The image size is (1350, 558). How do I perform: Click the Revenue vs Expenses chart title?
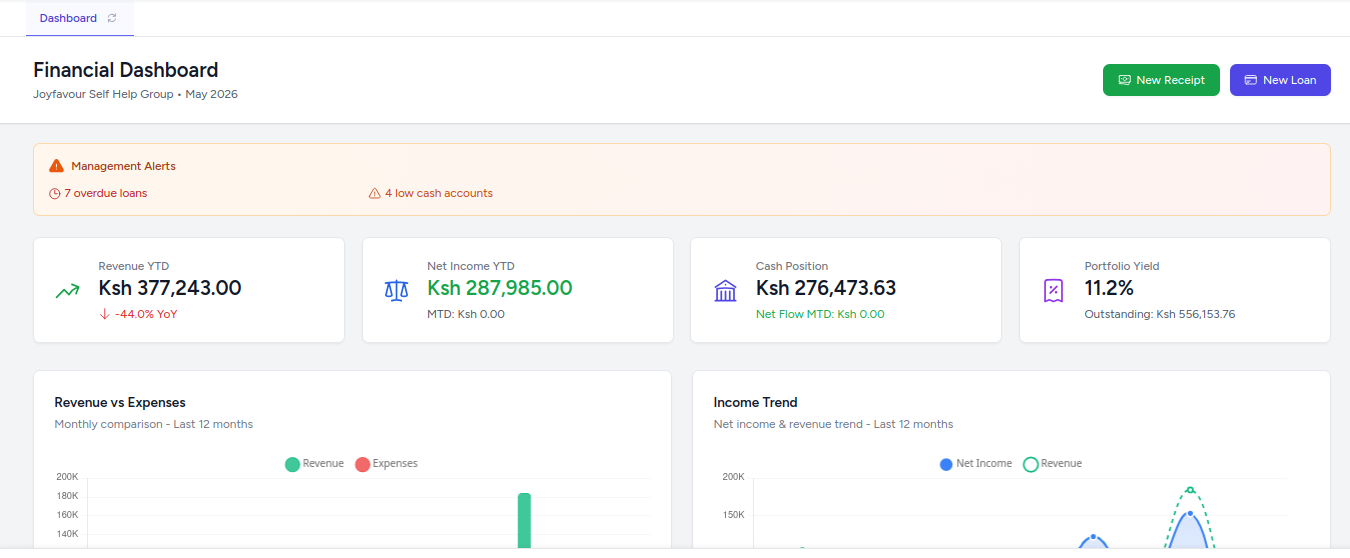pyautogui.click(x=120, y=402)
